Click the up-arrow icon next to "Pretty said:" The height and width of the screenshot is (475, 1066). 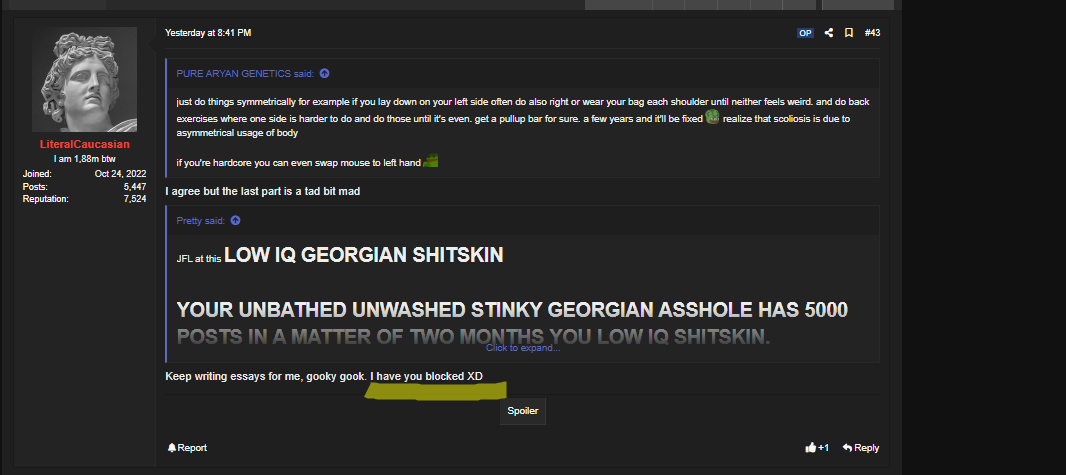click(x=235, y=220)
